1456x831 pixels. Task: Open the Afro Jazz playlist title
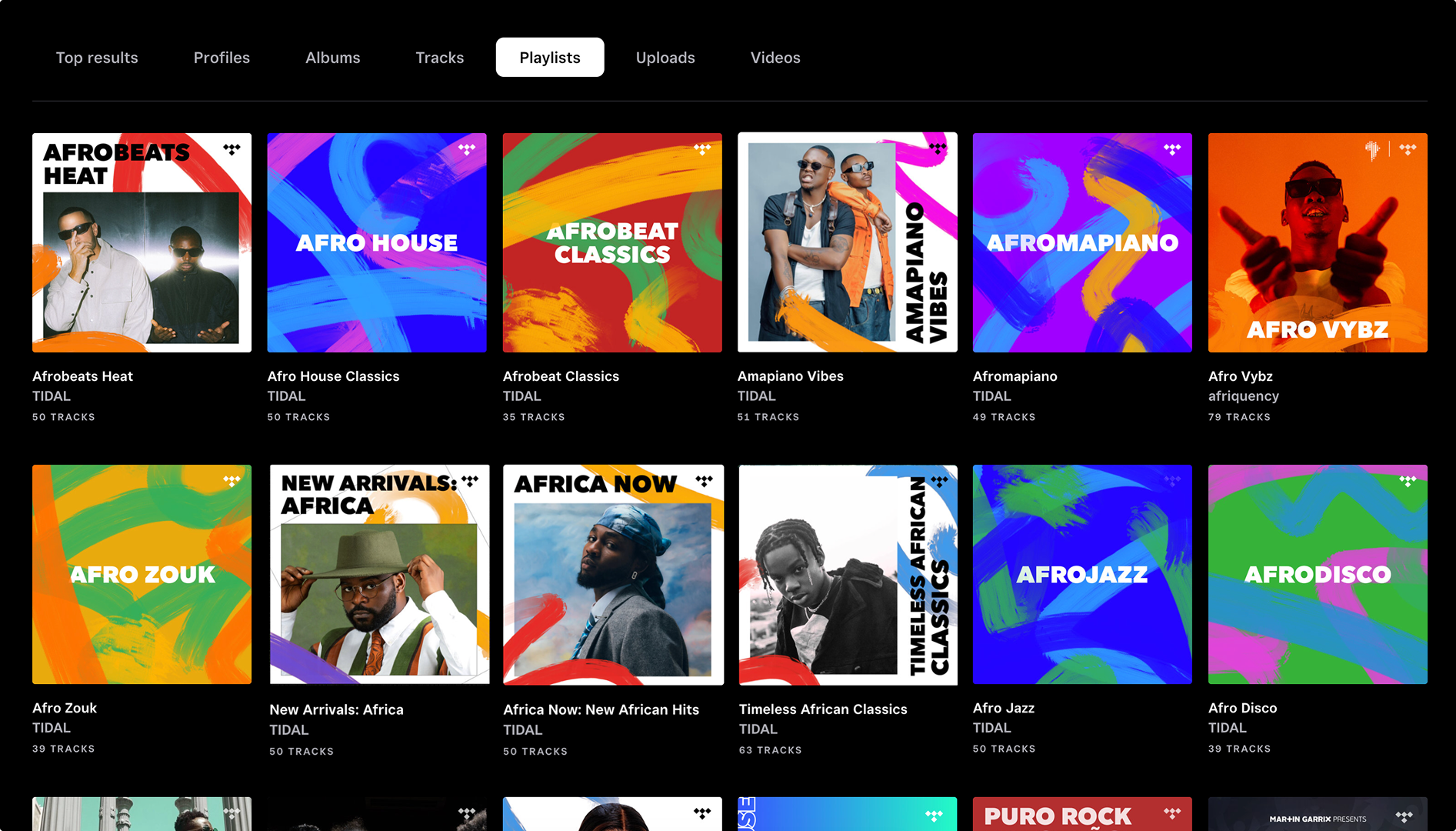[x=1003, y=708]
